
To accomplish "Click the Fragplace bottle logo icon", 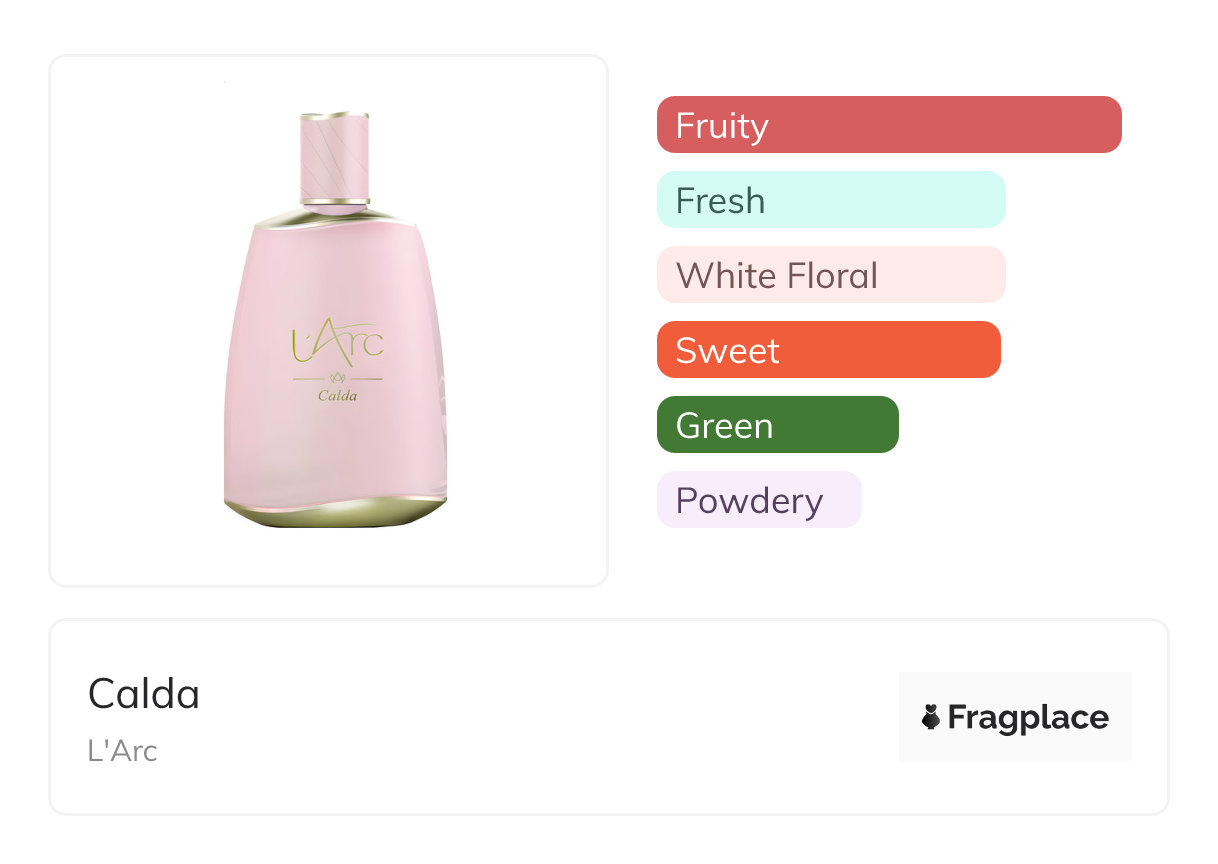I will coord(931,717).
